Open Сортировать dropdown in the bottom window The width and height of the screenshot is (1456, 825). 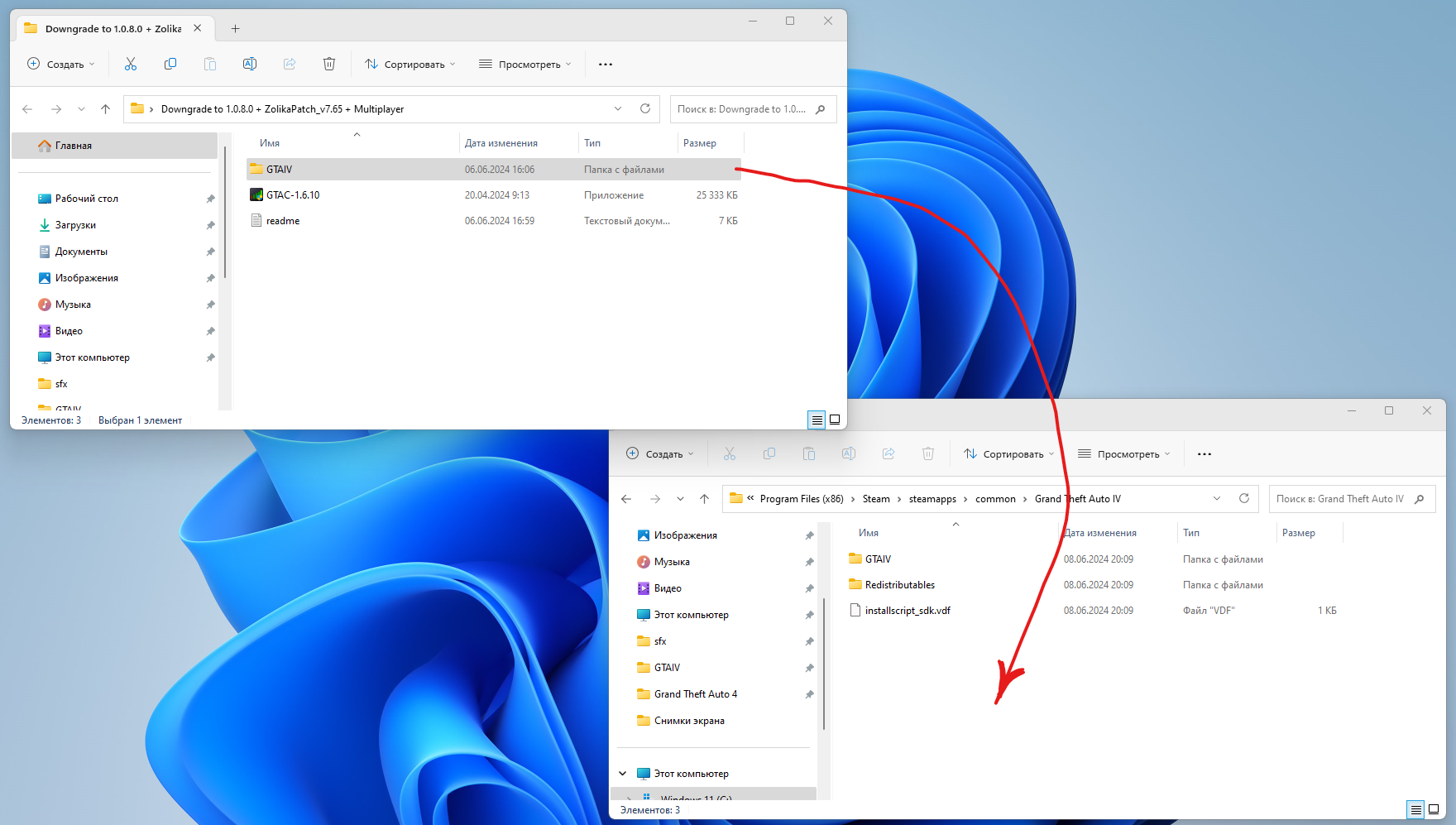point(1009,453)
